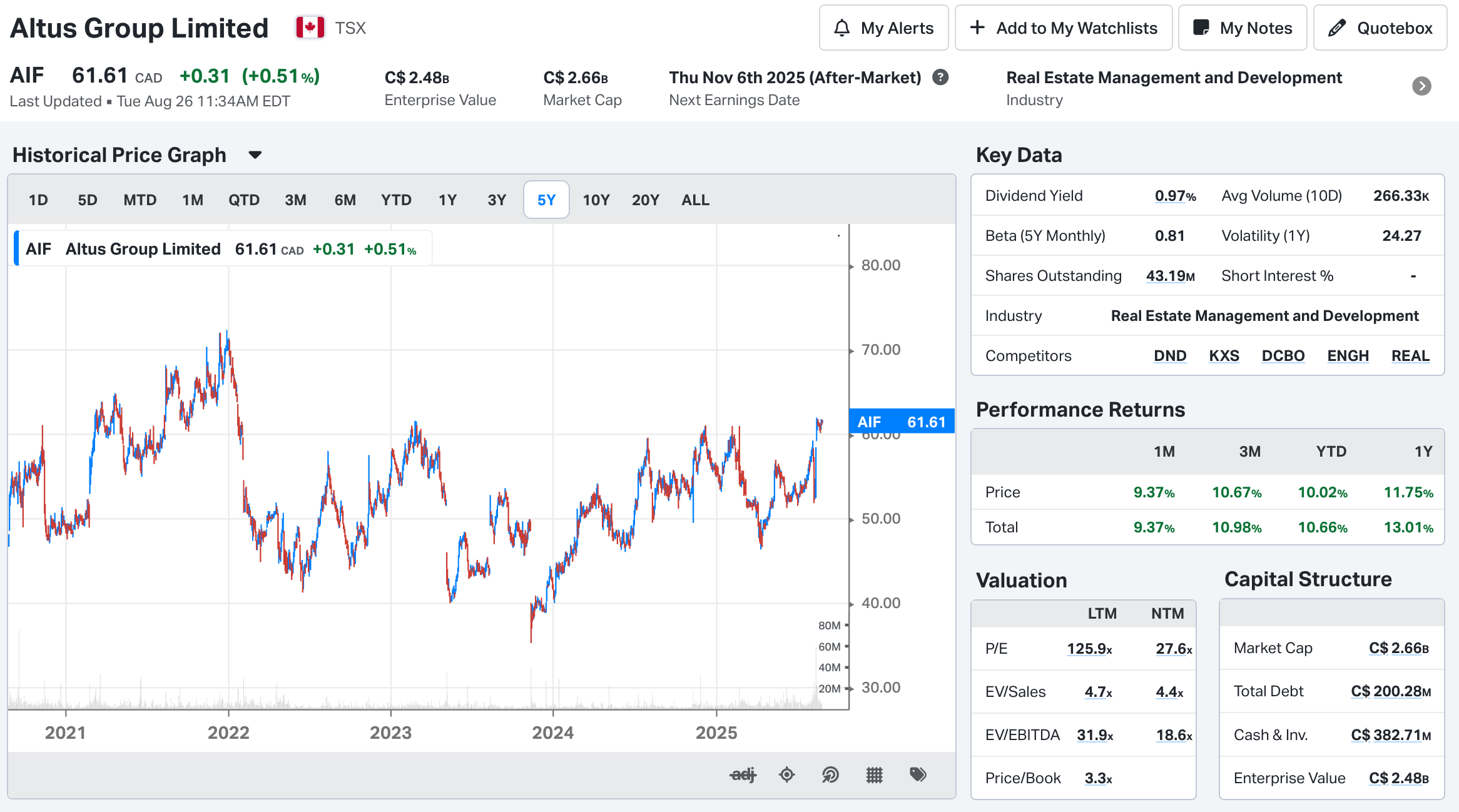Click the crosshair icon below the chart
The image size is (1459, 812).
click(x=786, y=775)
